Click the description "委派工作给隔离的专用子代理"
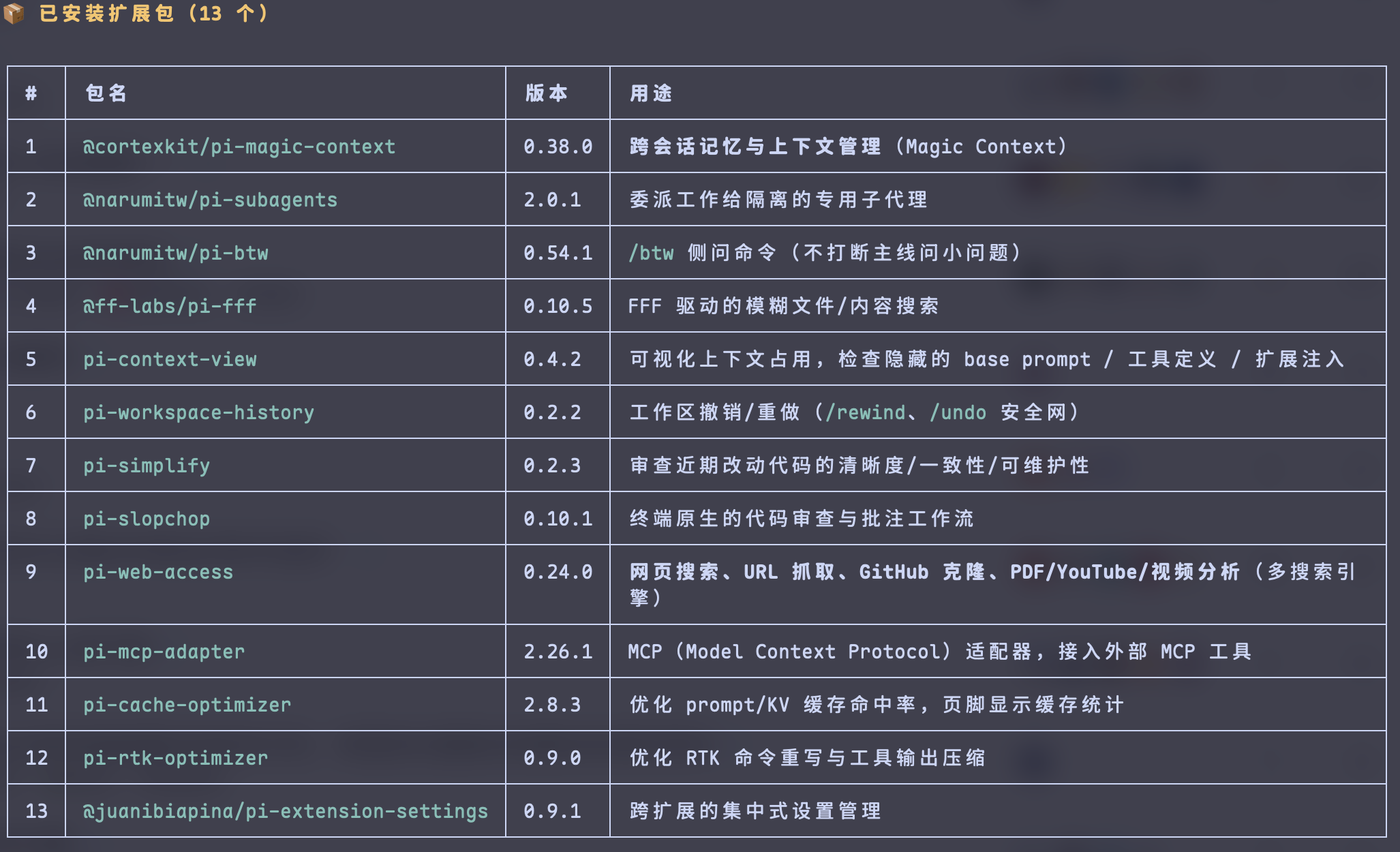 coord(778,200)
